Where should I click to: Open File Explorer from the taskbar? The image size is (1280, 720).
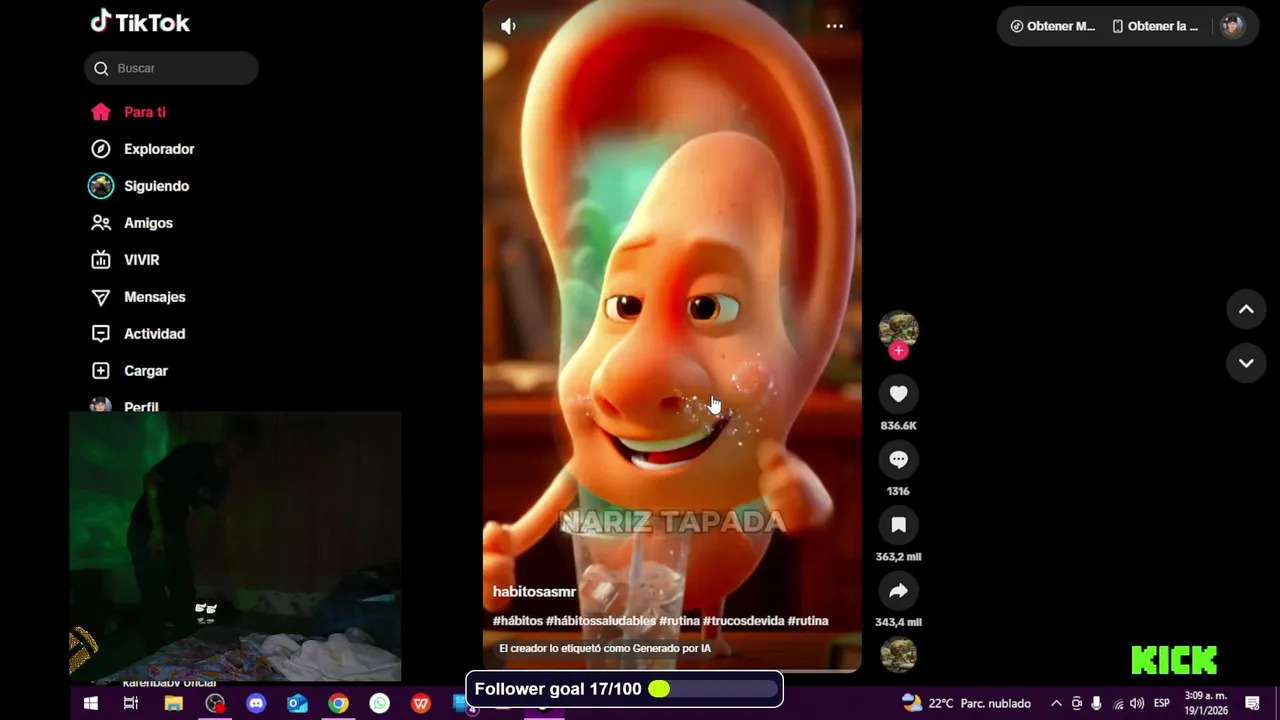(173, 704)
